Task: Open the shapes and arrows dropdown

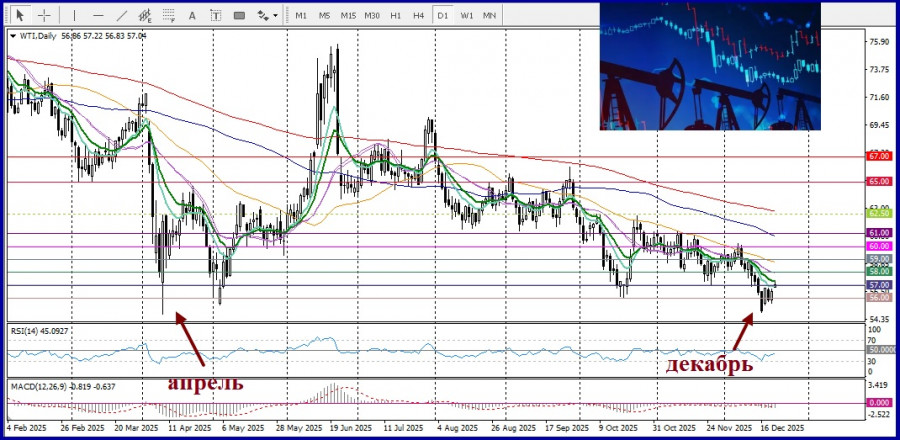Action: point(268,15)
